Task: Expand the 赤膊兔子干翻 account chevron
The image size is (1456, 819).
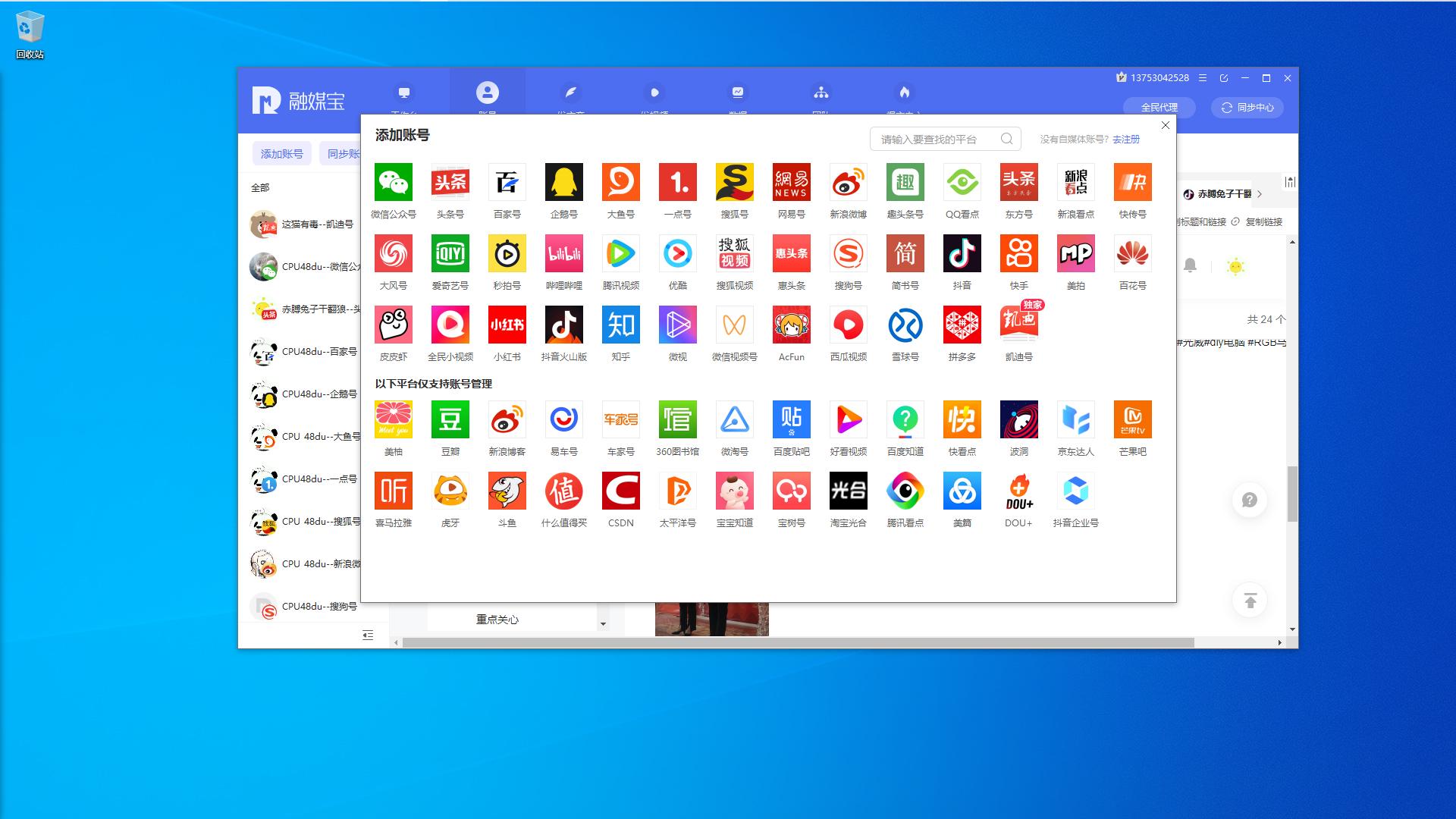Action: 1260,194
